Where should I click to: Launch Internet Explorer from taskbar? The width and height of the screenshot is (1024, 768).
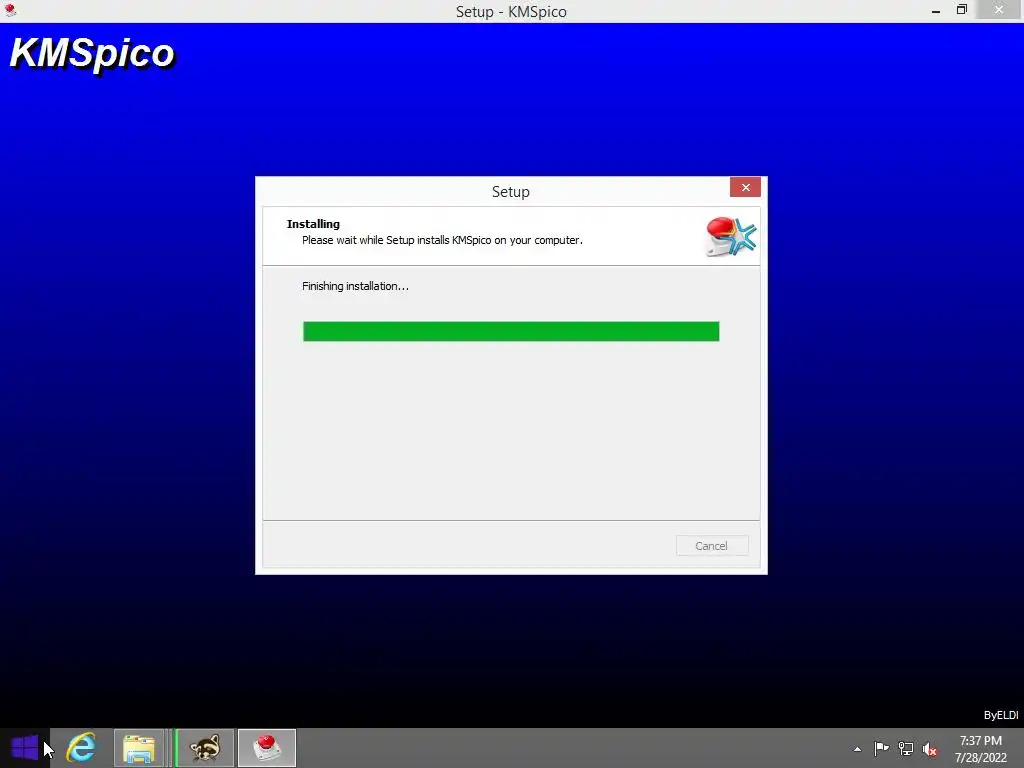click(81, 748)
